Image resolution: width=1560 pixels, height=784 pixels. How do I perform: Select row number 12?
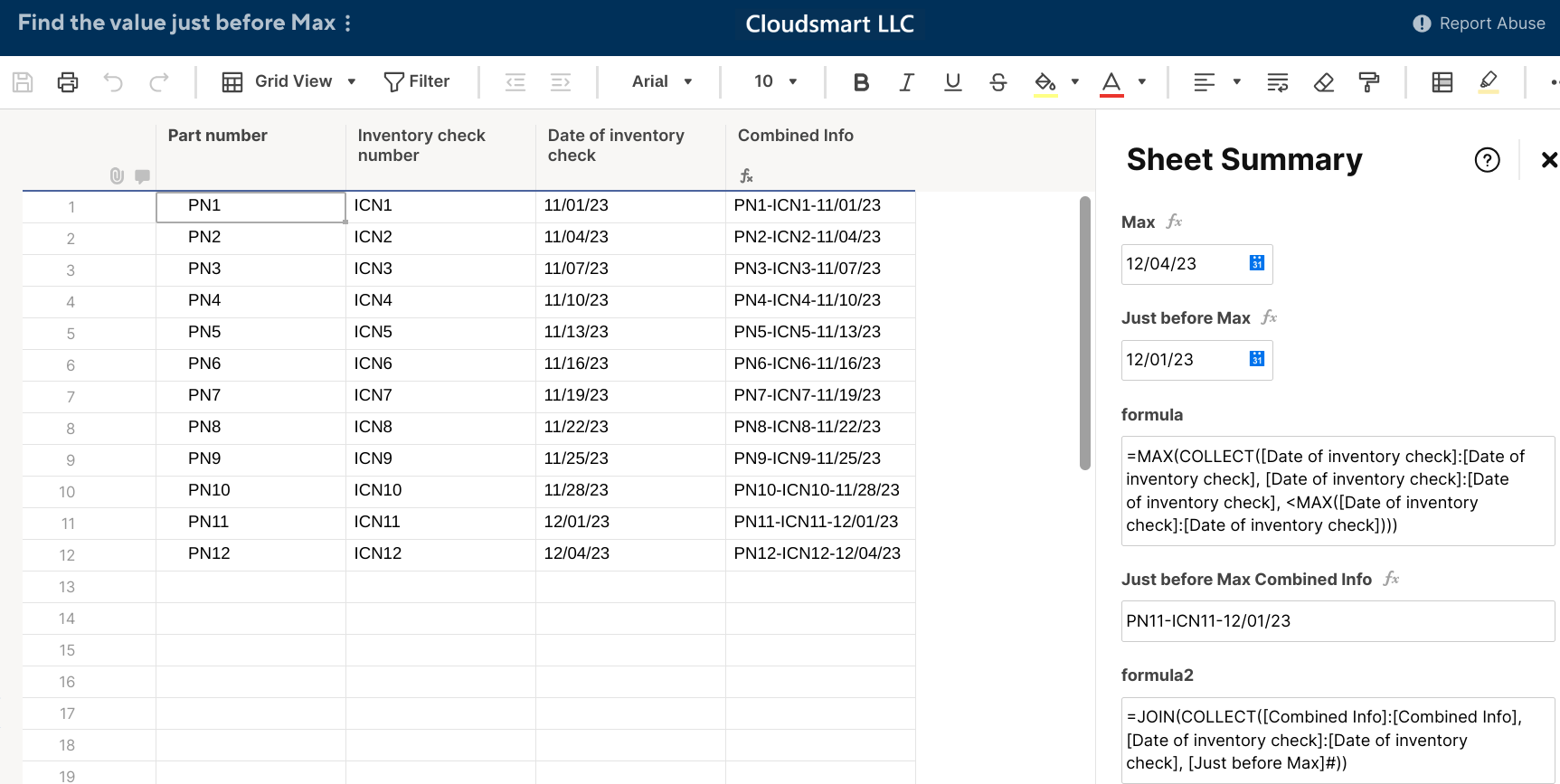[x=67, y=555]
